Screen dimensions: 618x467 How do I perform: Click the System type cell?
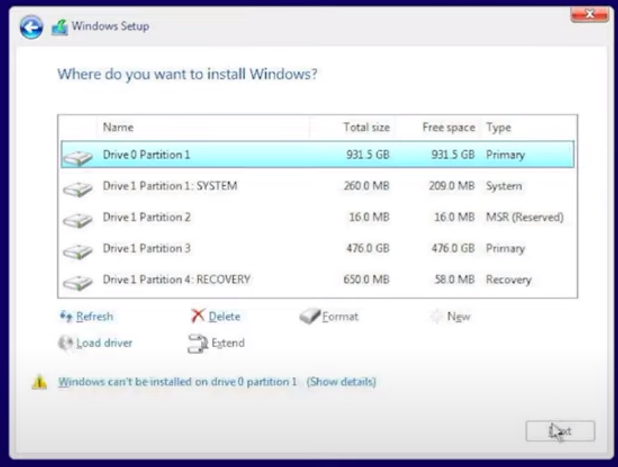click(x=504, y=186)
